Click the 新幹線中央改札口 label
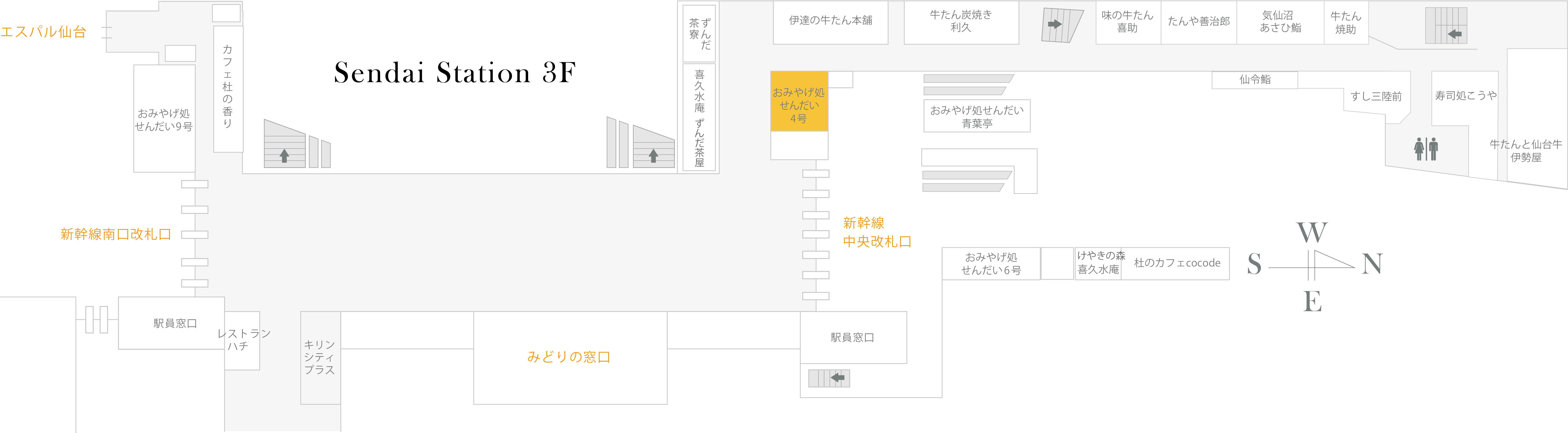Viewport: 1568px width, 433px height. coord(877,232)
